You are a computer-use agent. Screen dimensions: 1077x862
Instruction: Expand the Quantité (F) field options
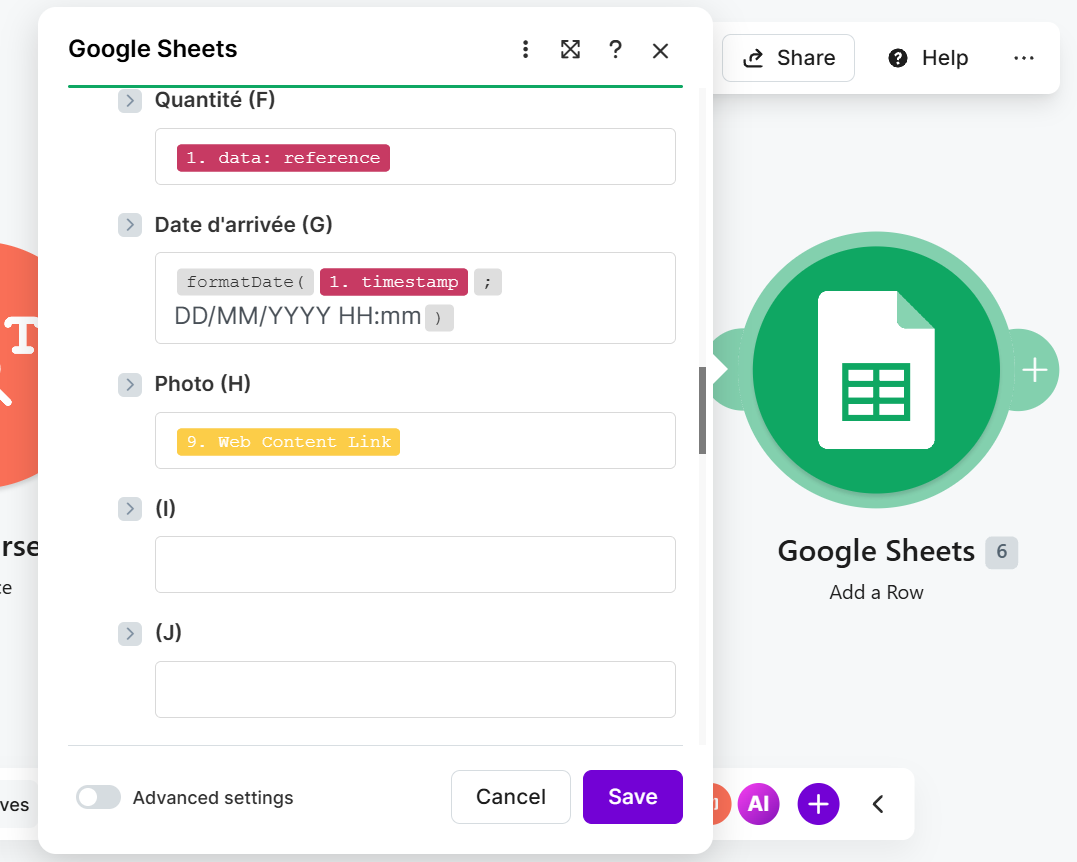[x=130, y=100]
